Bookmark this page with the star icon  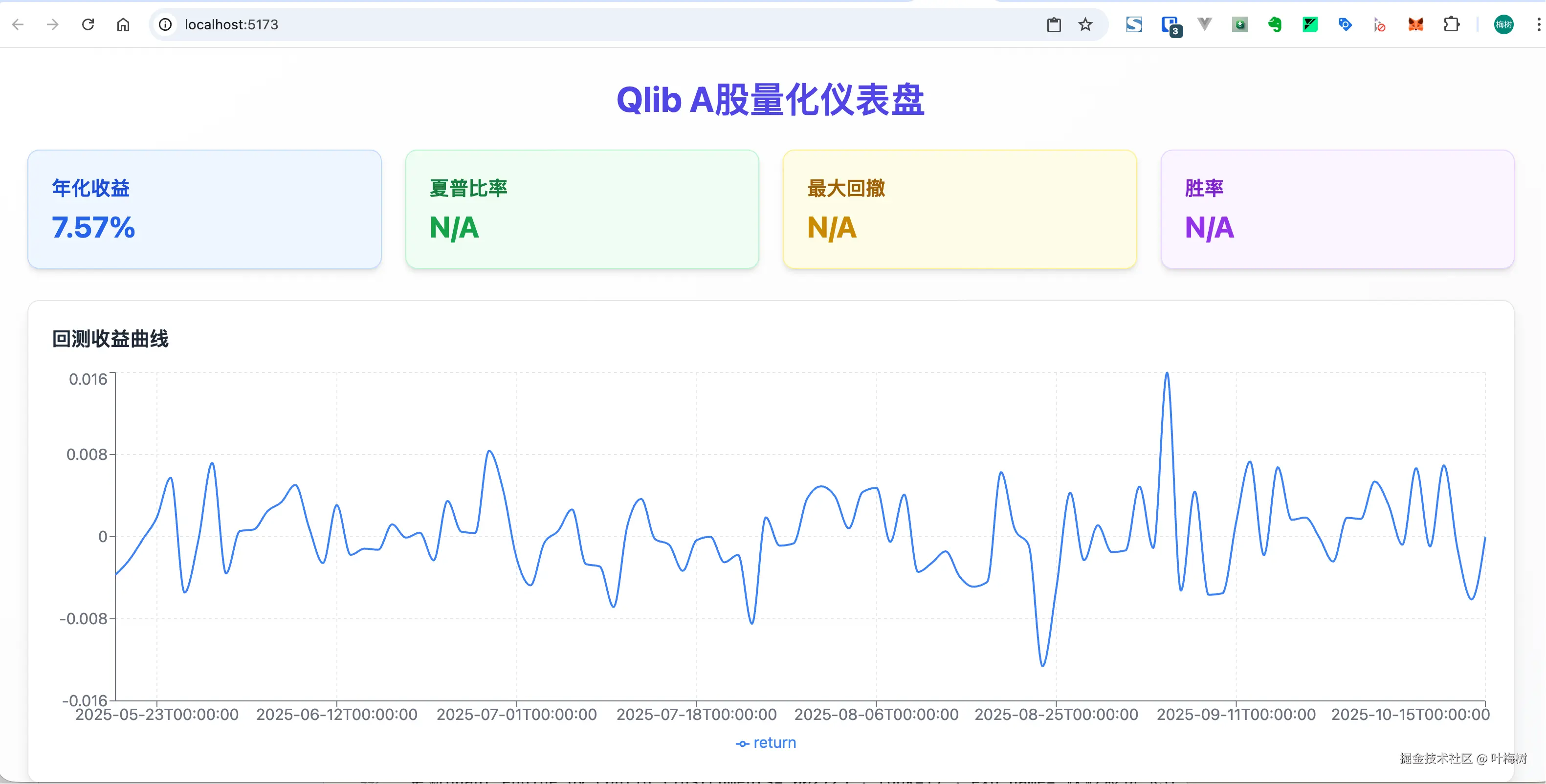[1085, 24]
